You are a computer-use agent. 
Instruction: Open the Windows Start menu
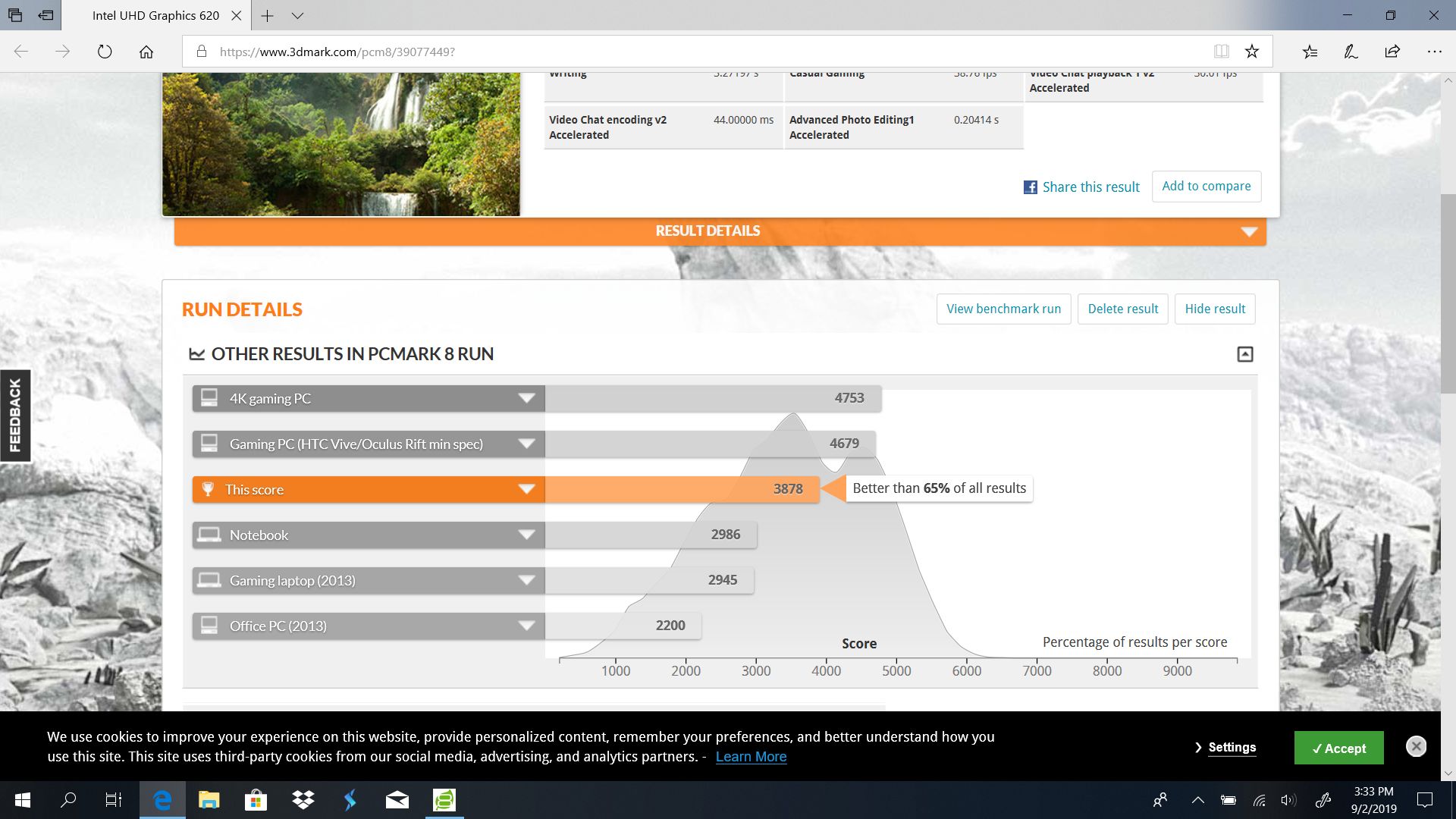pyautogui.click(x=23, y=800)
